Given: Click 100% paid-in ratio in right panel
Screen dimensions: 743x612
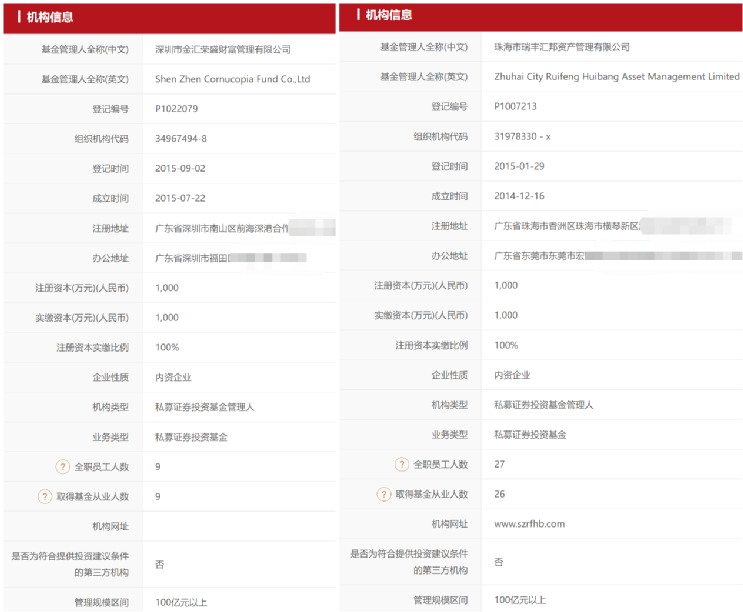Looking at the screenshot, I should 506,345.
